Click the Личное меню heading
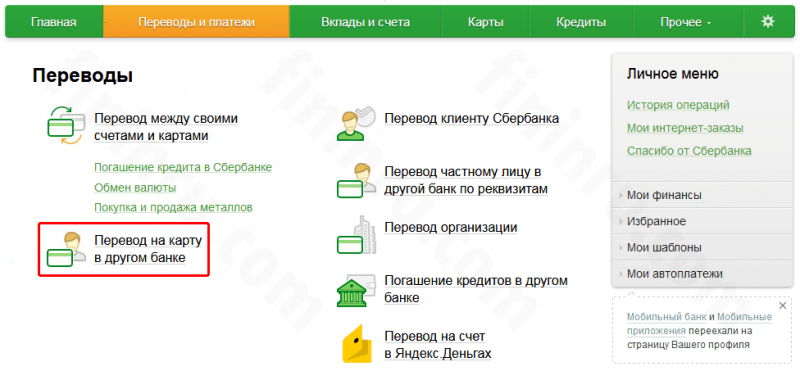800x371 pixels. pyautogui.click(x=672, y=74)
